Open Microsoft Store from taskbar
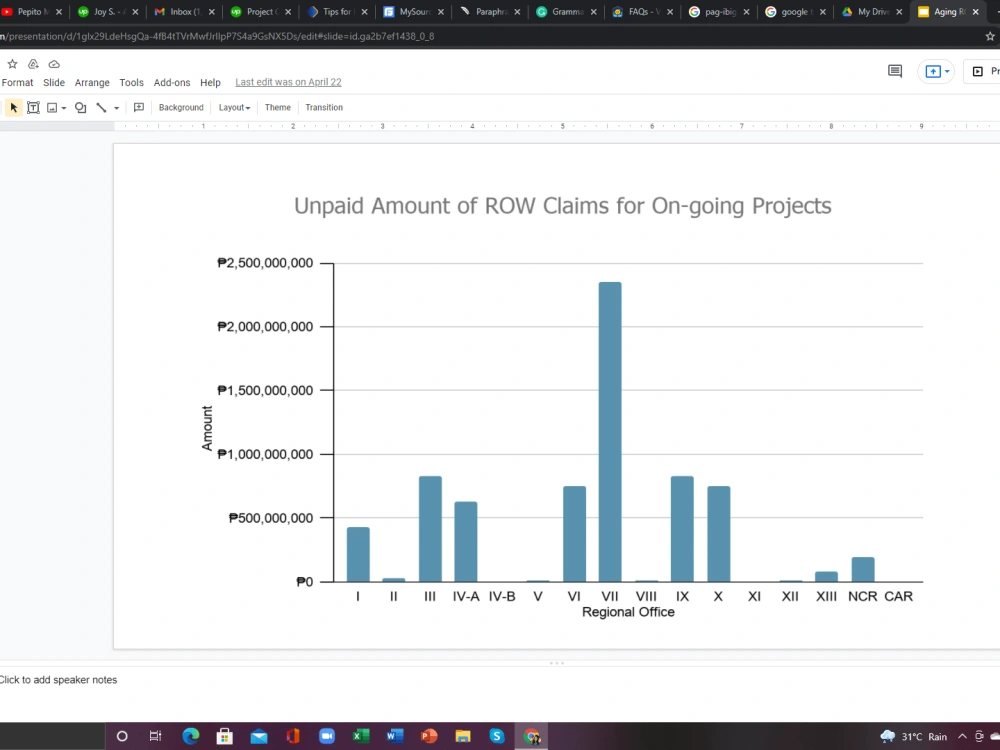This screenshot has height=750, width=1000. [224, 737]
